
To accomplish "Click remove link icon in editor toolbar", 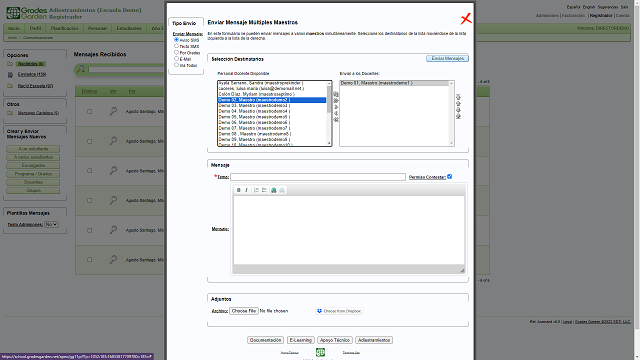I will click(x=282, y=190).
